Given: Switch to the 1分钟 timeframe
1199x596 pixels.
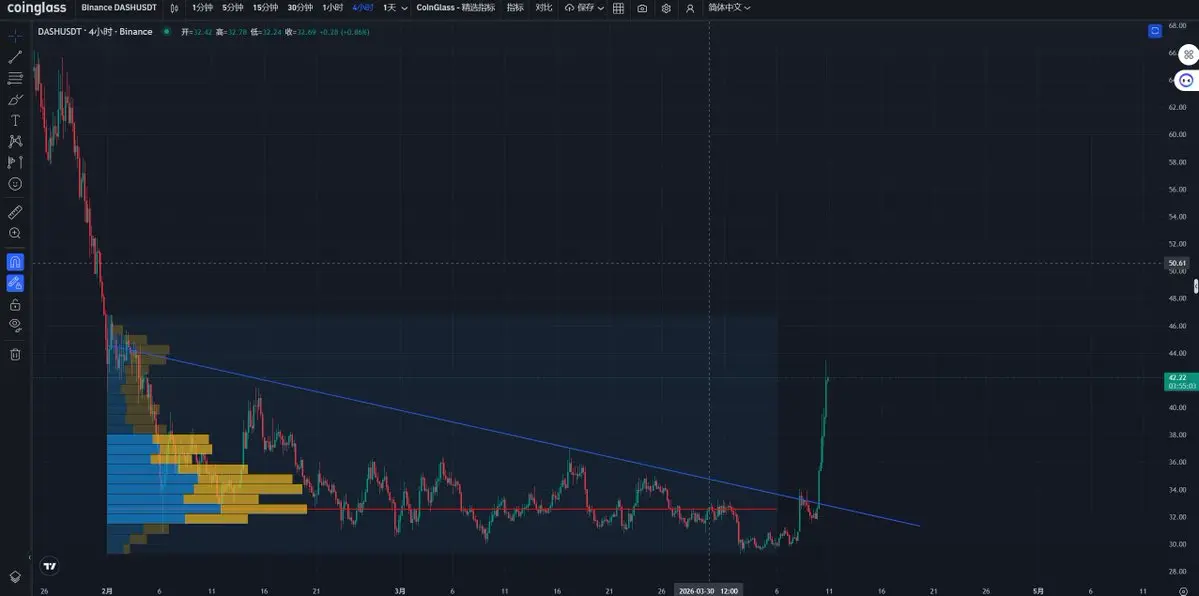Looking at the screenshot, I should (203, 8).
